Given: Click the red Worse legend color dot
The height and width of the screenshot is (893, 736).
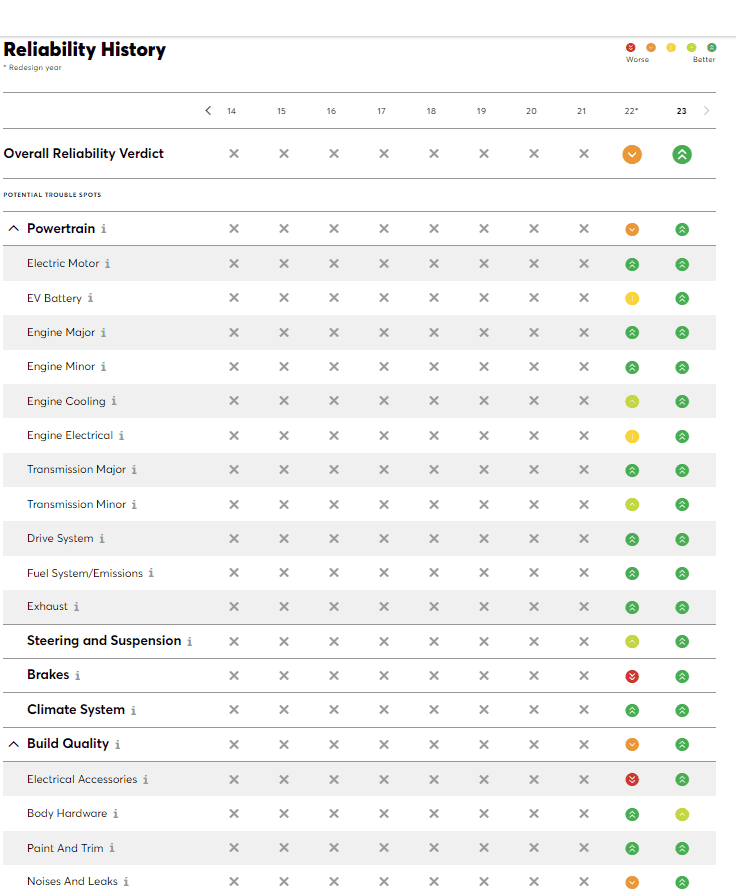Looking at the screenshot, I should [631, 47].
